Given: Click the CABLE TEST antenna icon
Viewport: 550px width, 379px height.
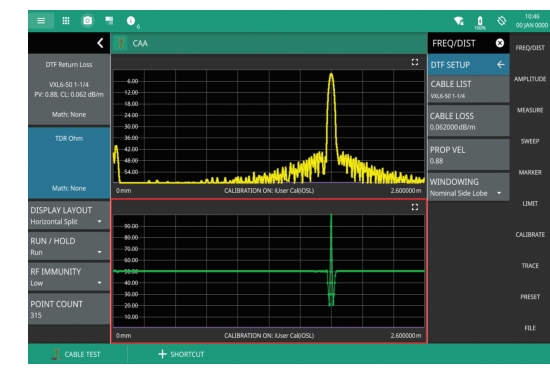Looking at the screenshot, I should [x=56, y=354].
